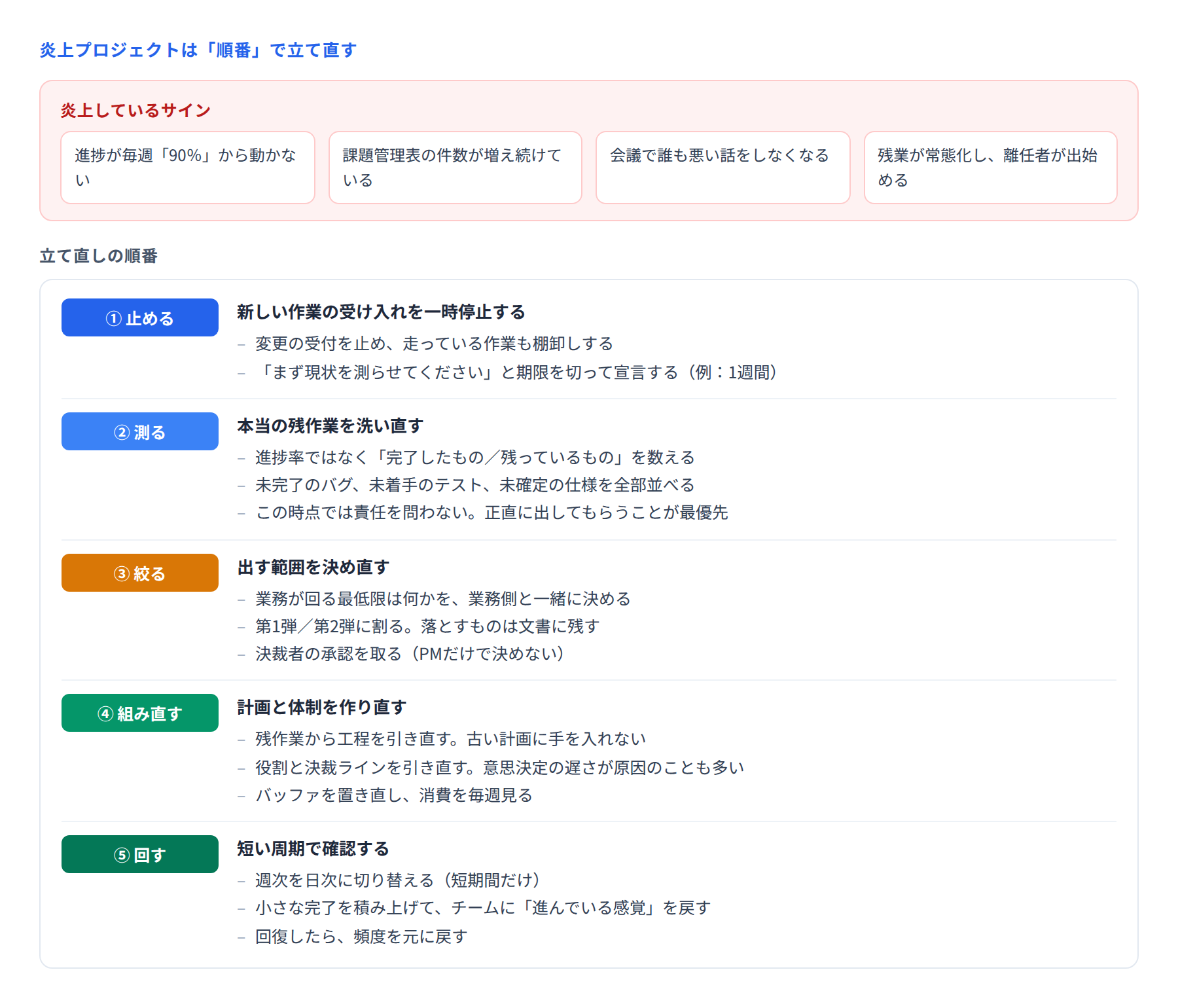Click heading 本当の残作業を洗い直す

point(330,425)
